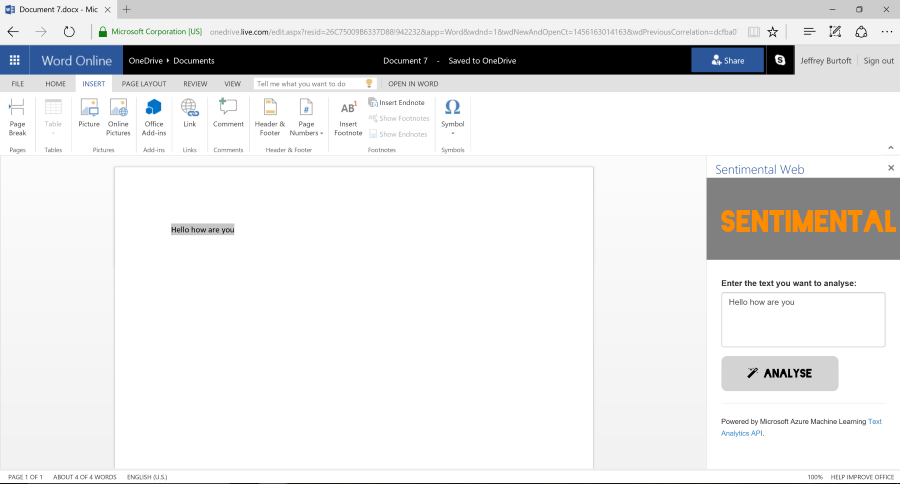Add page to favorites with star
900x484 pixels.
coord(773,32)
